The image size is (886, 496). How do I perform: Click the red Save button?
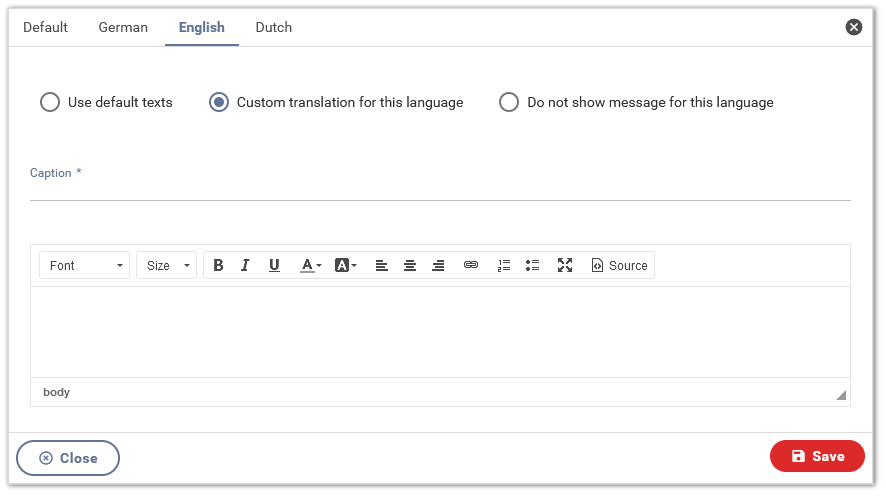tap(817, 456)
